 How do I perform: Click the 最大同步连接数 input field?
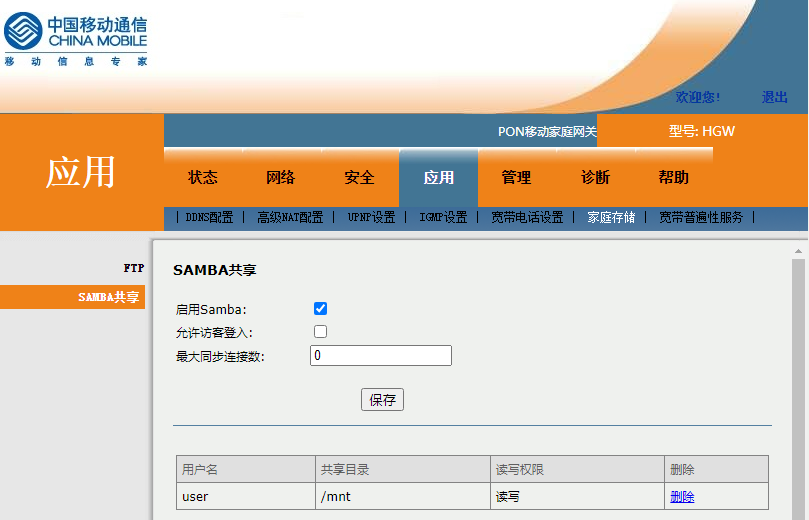(380, 356)
